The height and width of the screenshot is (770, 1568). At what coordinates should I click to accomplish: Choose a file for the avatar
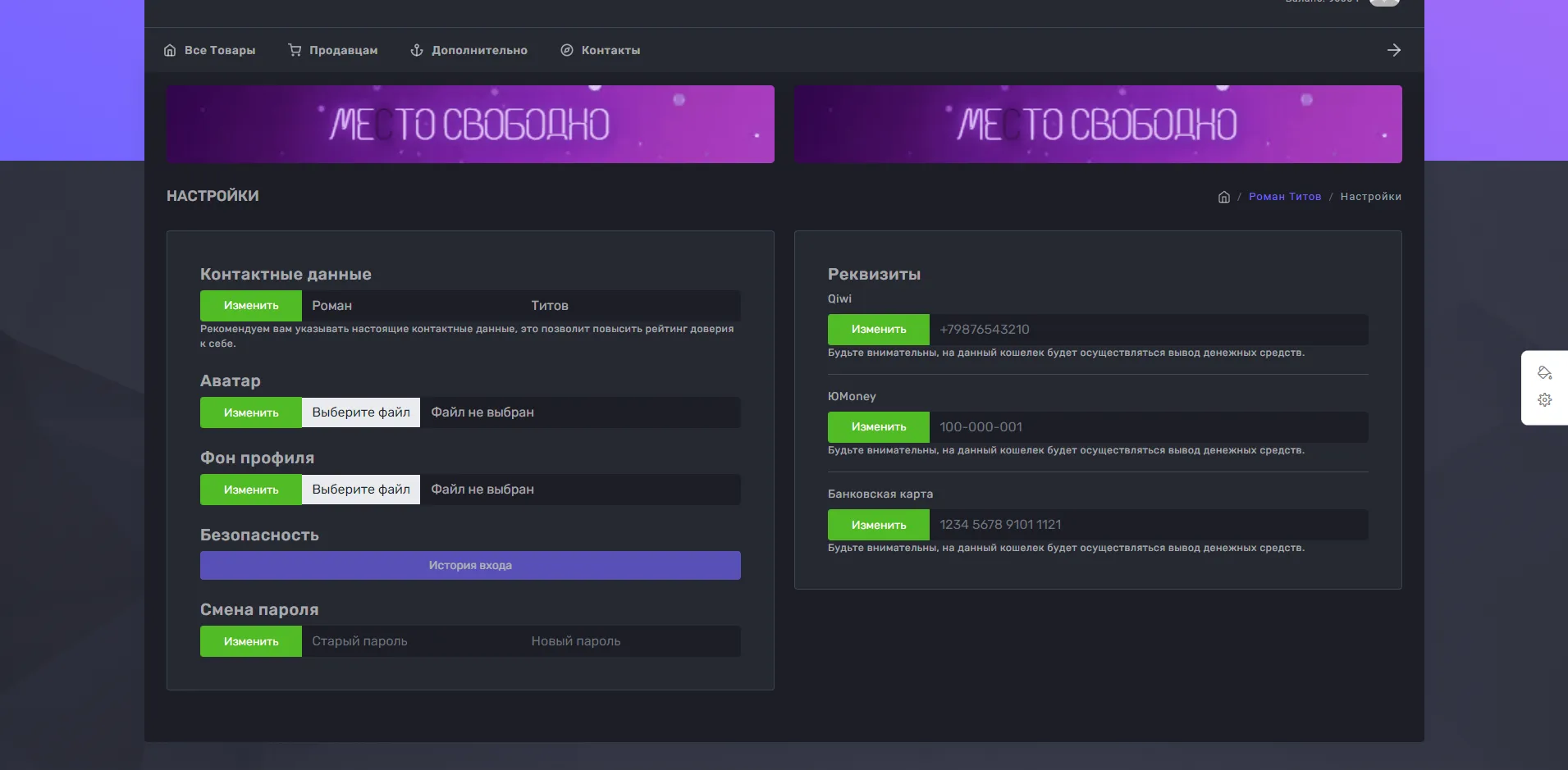(361, 412)
